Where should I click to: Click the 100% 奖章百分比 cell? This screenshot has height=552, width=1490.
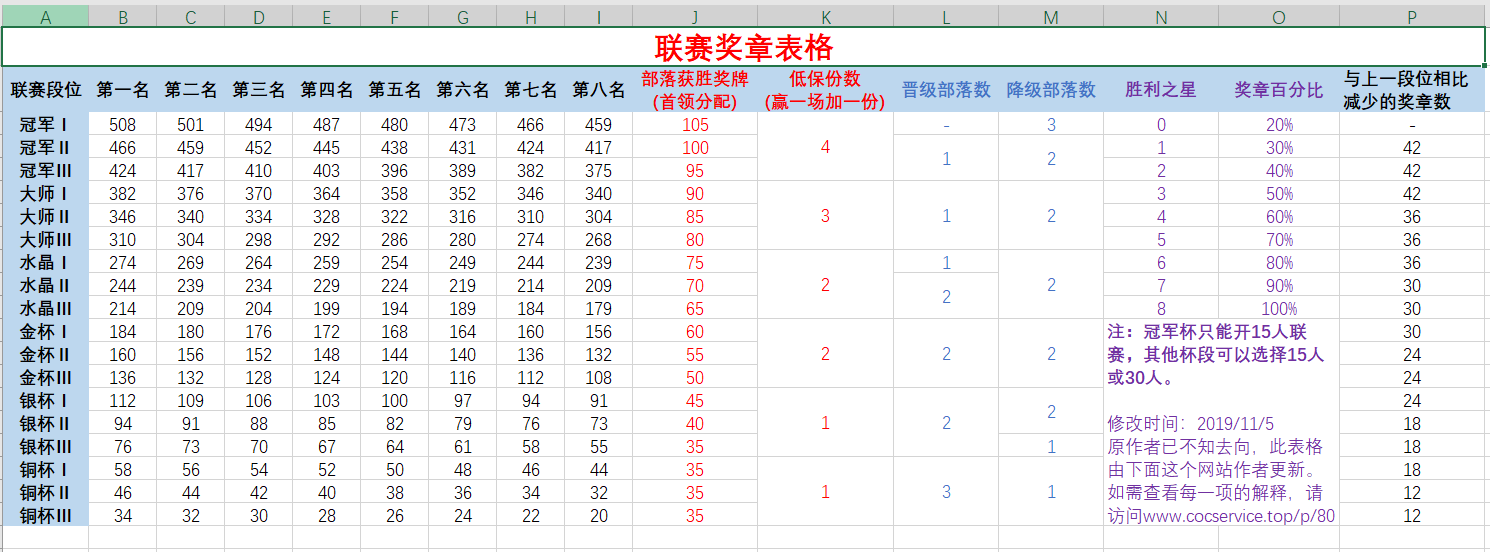[x=1279, y=309]
